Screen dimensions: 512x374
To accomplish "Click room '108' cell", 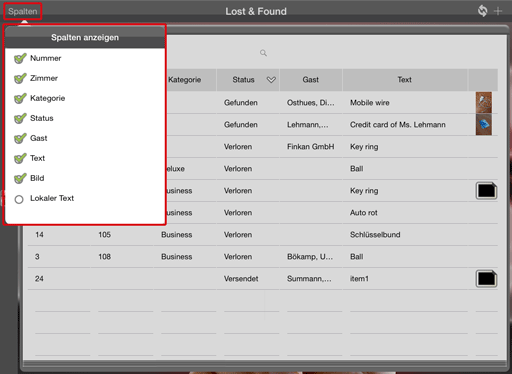I will click(104, 257).
